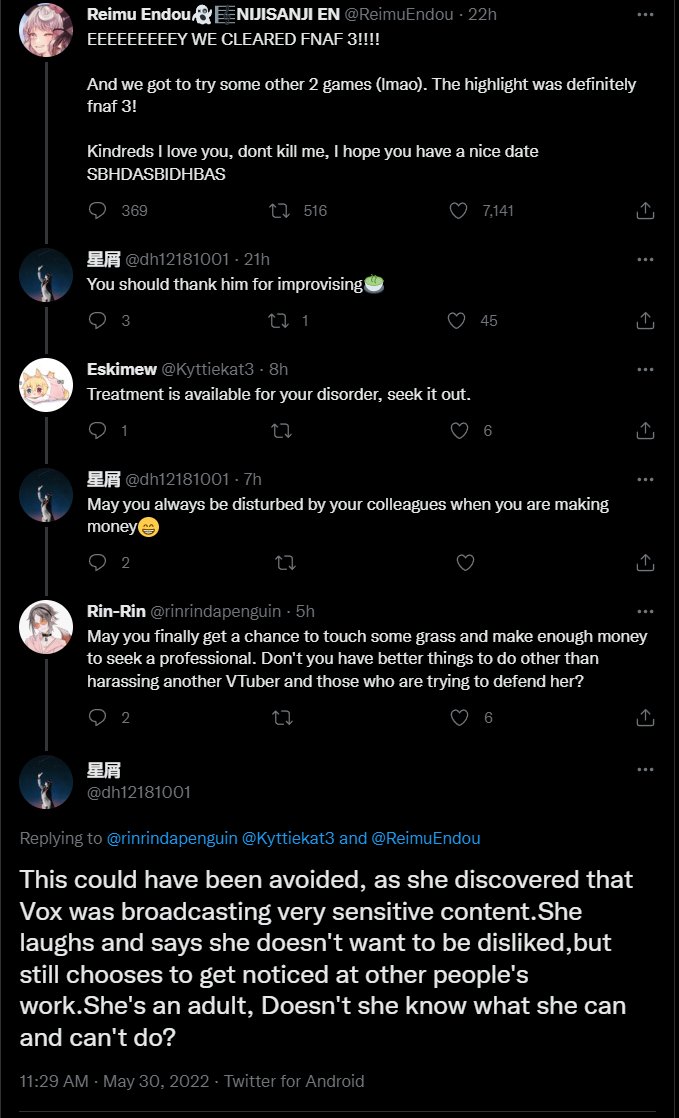The width and height of the screenshot is (679, 1118).
Task: Like Rin-Rin's touch grass reply
Action: point(459,718)
